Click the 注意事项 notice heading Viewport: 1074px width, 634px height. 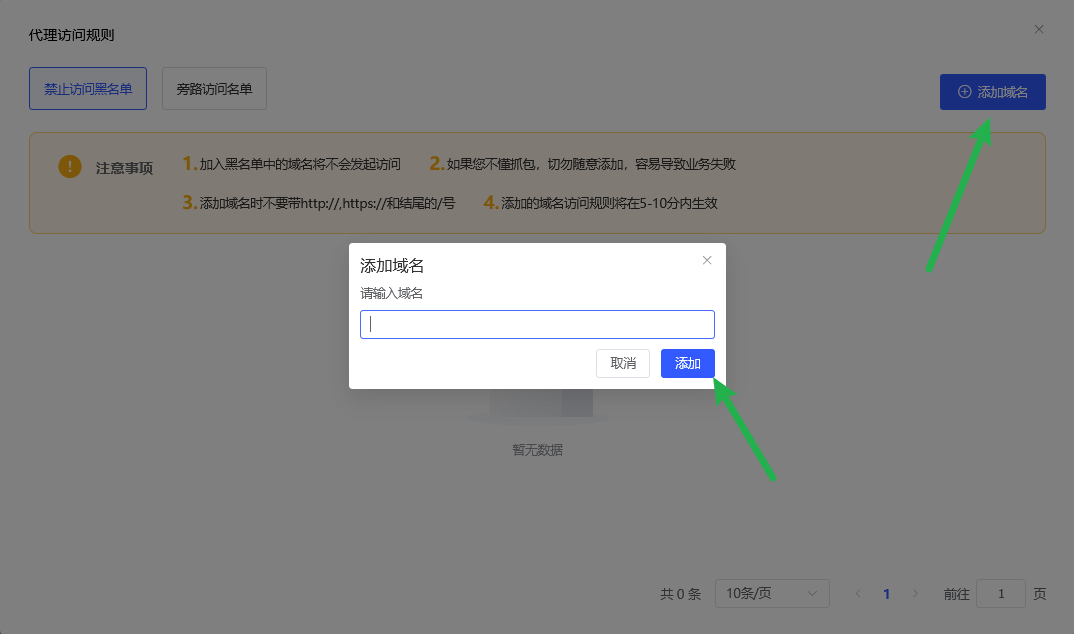tap(124, 168)
